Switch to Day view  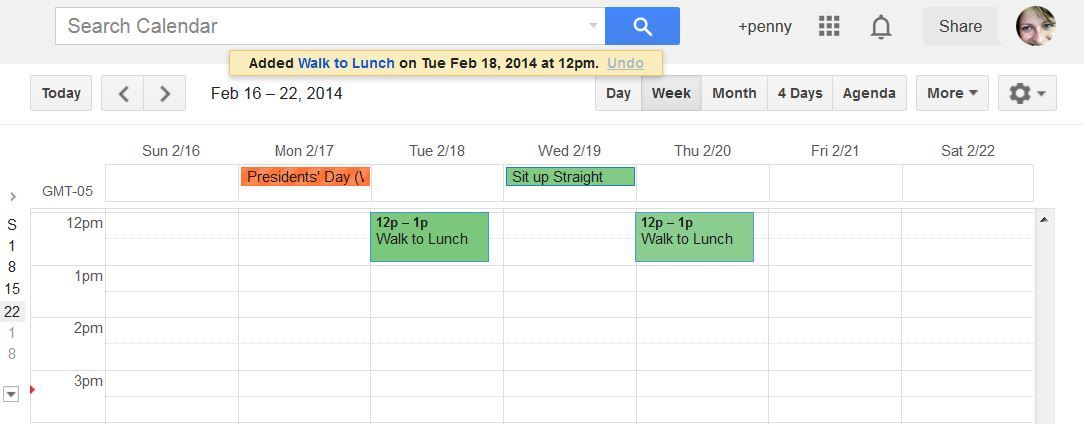coord(619,93)
